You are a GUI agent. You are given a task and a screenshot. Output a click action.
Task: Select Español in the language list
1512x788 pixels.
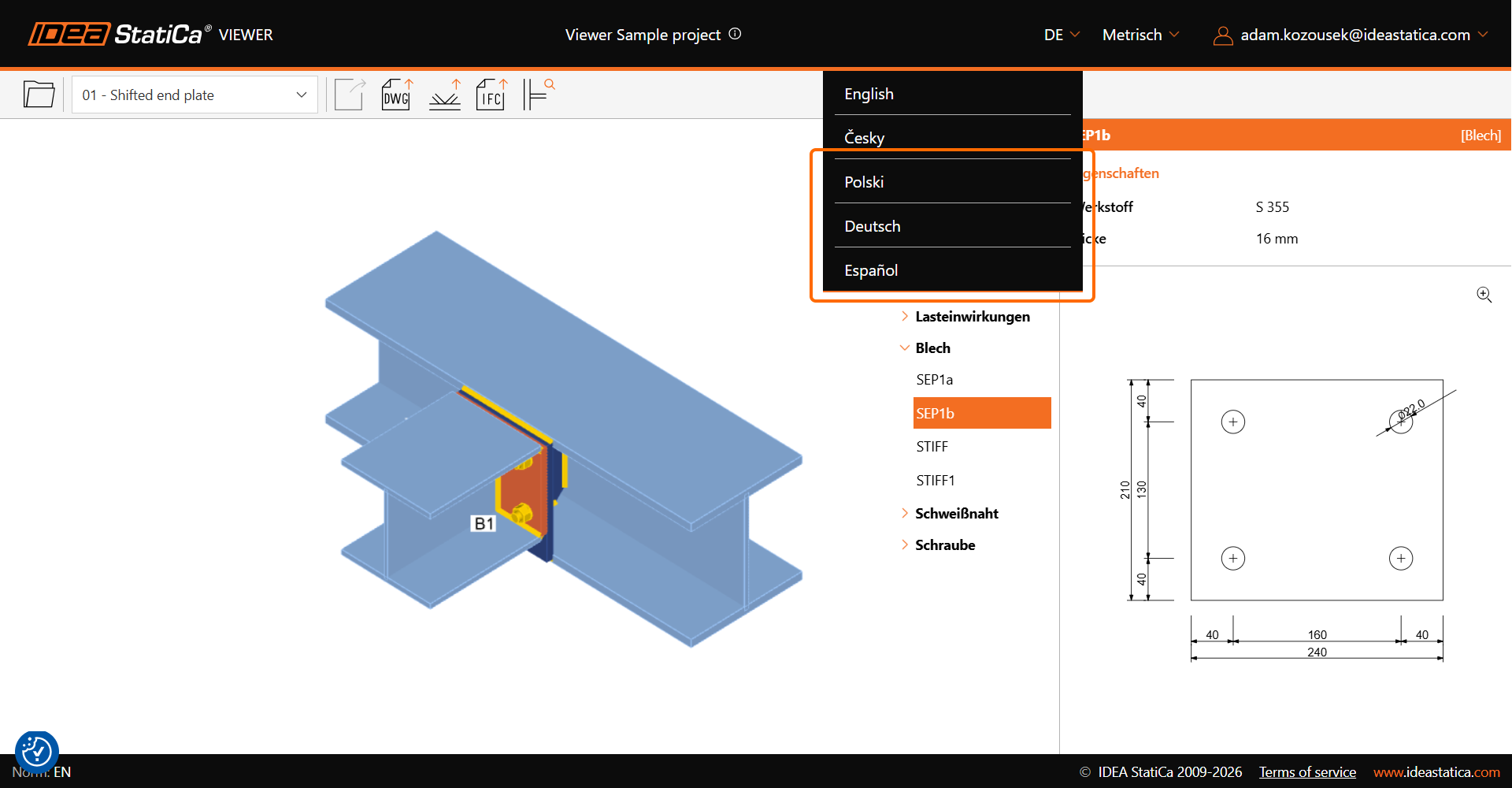point(871,270)
